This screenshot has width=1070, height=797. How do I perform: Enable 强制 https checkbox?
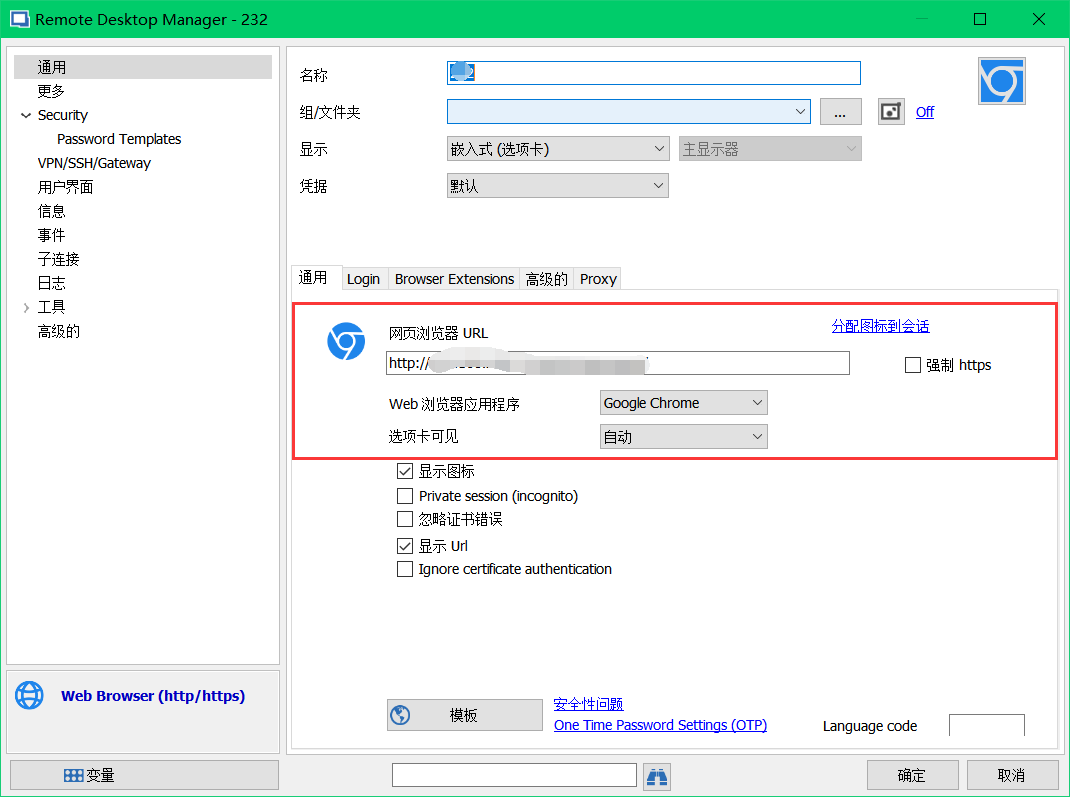pos(913,364)
